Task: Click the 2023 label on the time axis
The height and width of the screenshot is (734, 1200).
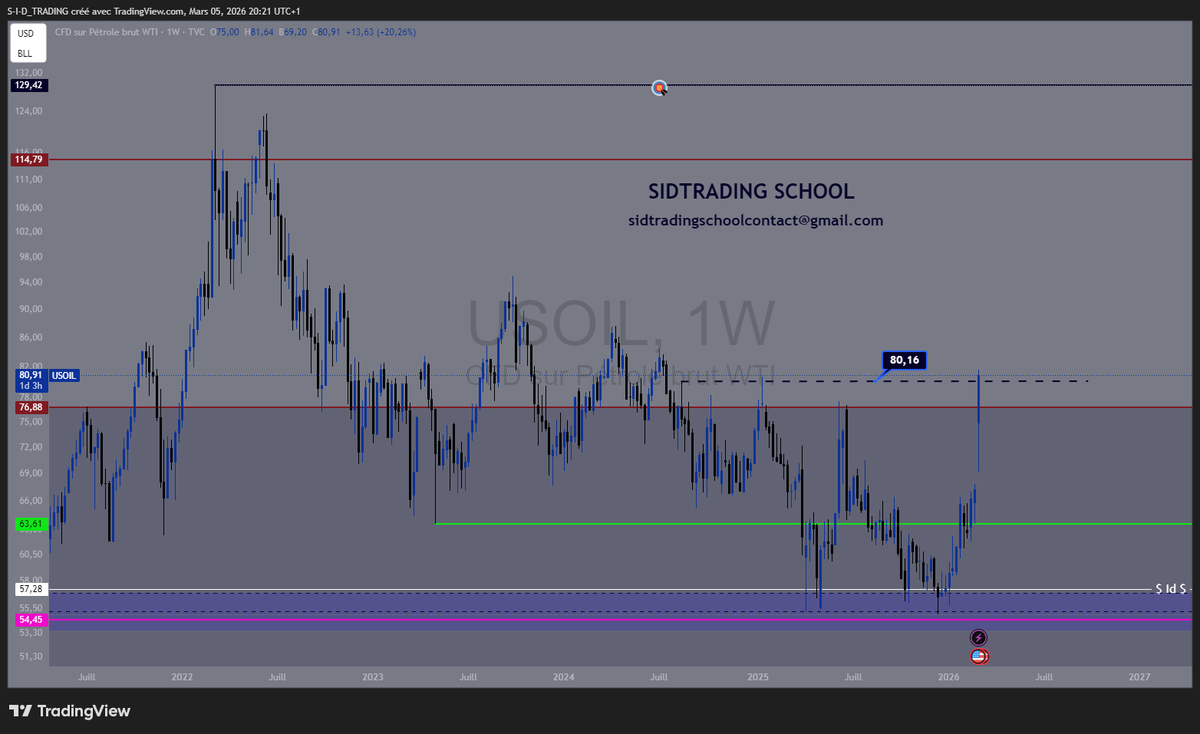Action: (x=373, y=677)
